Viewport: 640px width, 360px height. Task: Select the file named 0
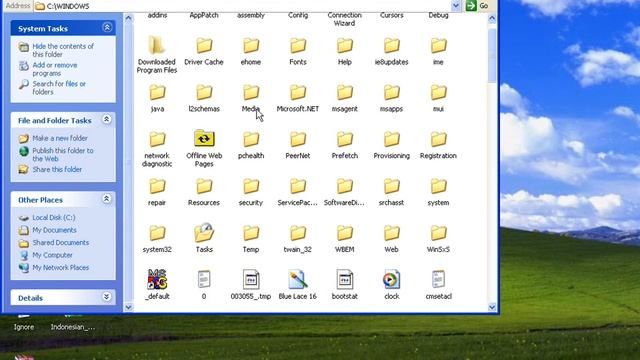tap(204, 285)
